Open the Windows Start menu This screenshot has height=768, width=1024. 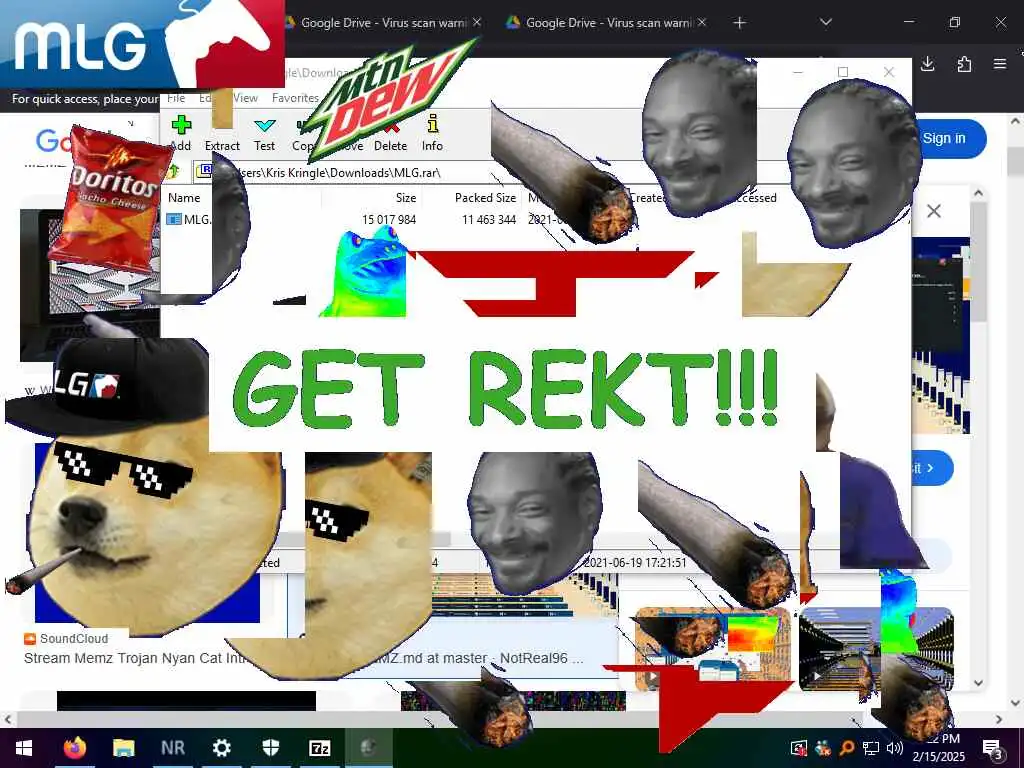pos(24,748)
